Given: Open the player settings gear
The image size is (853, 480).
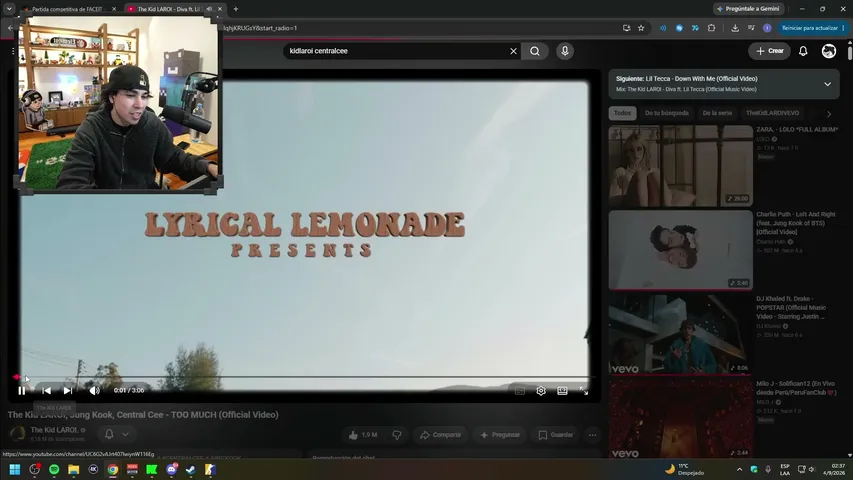Looking at the screenshot, I should coord(541,391).
